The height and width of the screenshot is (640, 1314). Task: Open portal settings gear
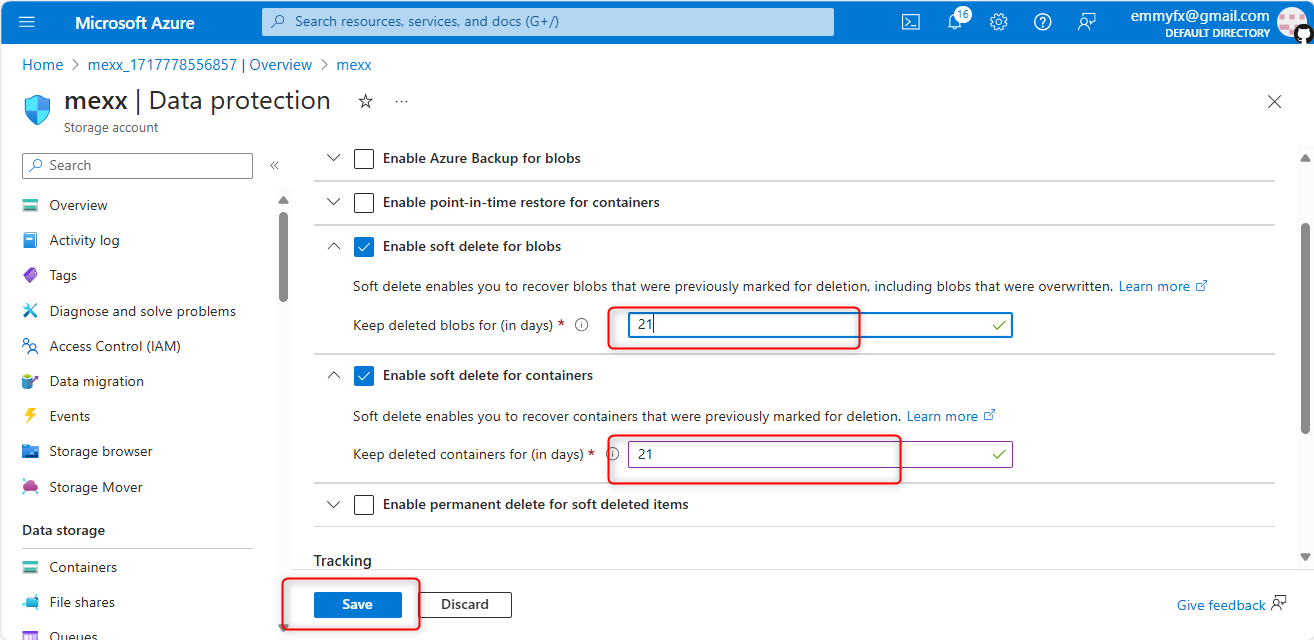(998, 22)
